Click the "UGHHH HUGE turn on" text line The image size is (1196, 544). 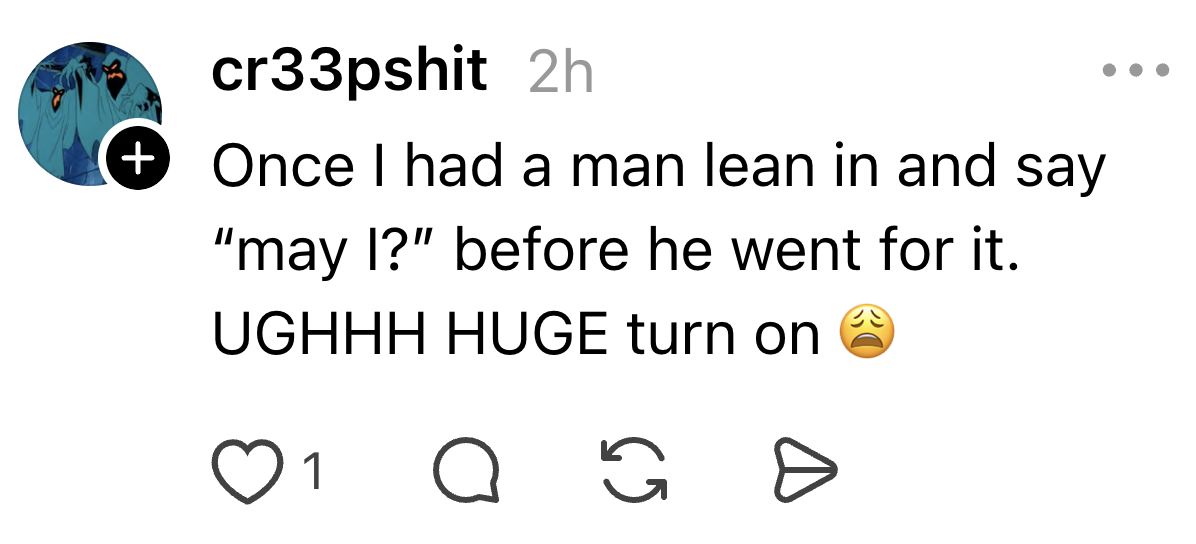point(516,333)
